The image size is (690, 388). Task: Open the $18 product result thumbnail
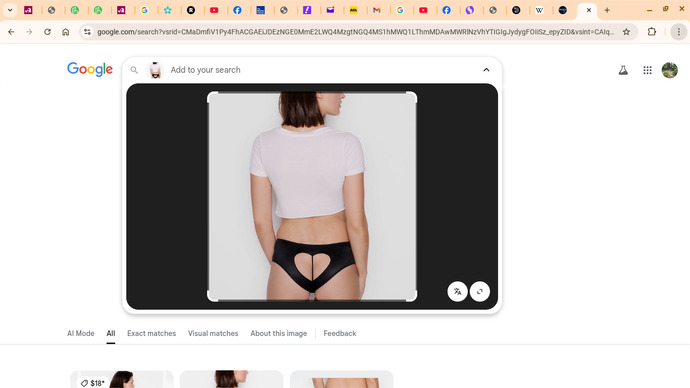122,379
